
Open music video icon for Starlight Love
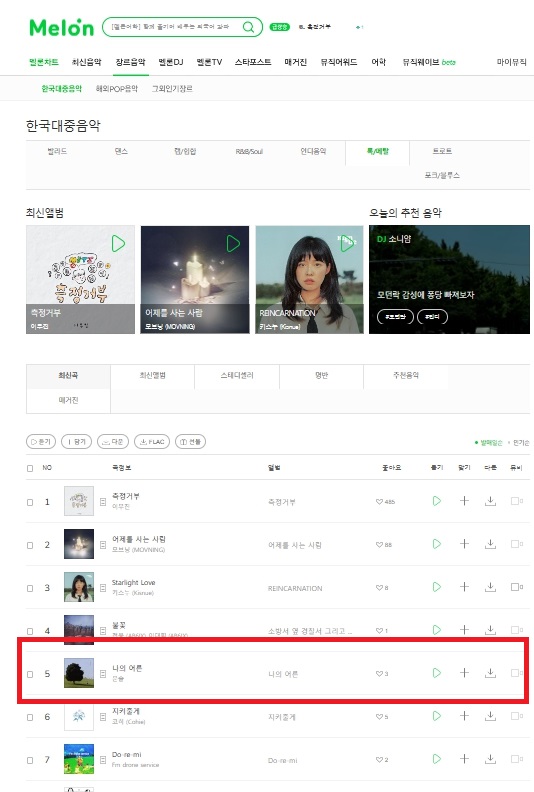(516, 587)
